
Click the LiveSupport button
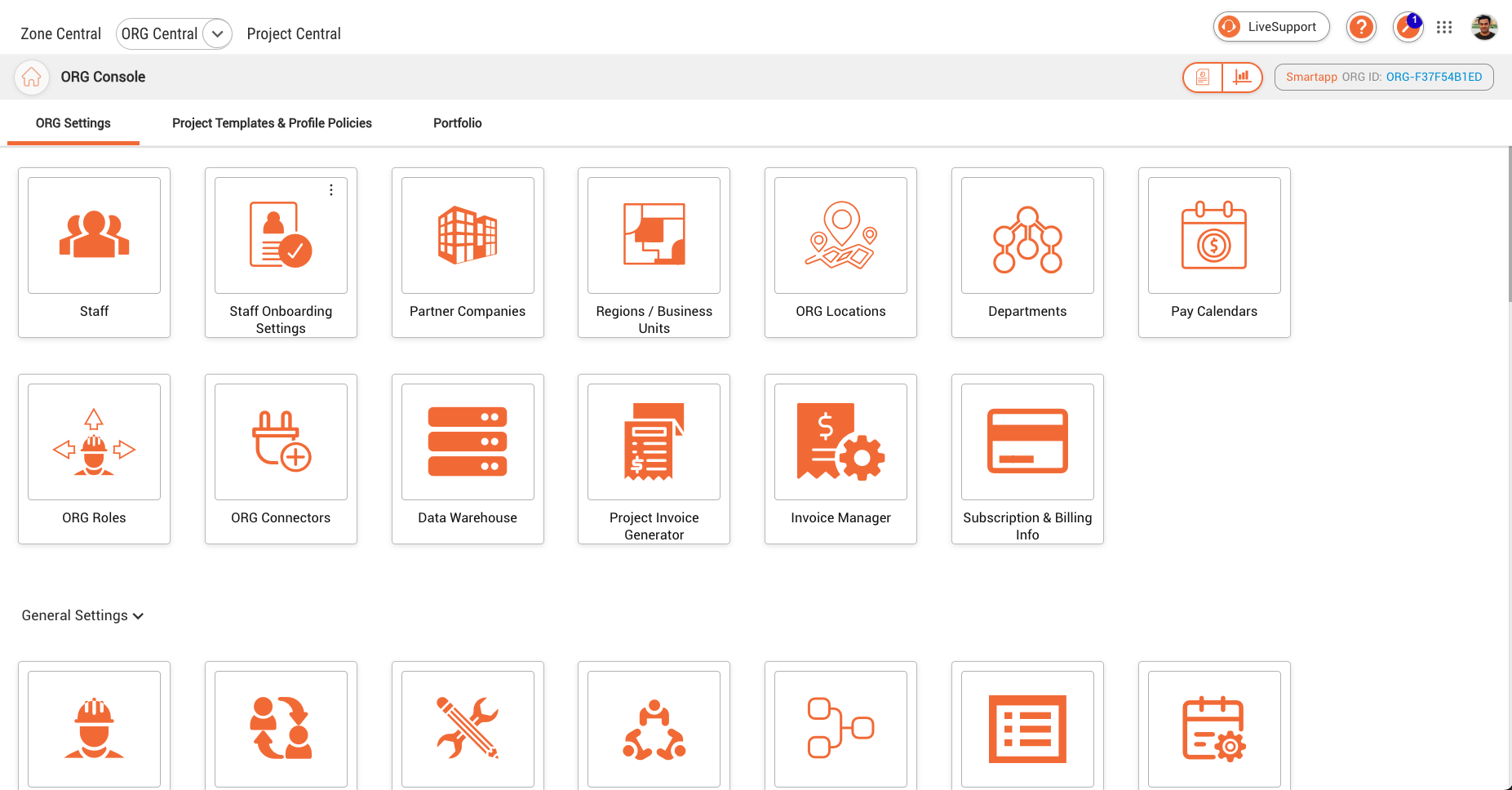(1270, 27)
